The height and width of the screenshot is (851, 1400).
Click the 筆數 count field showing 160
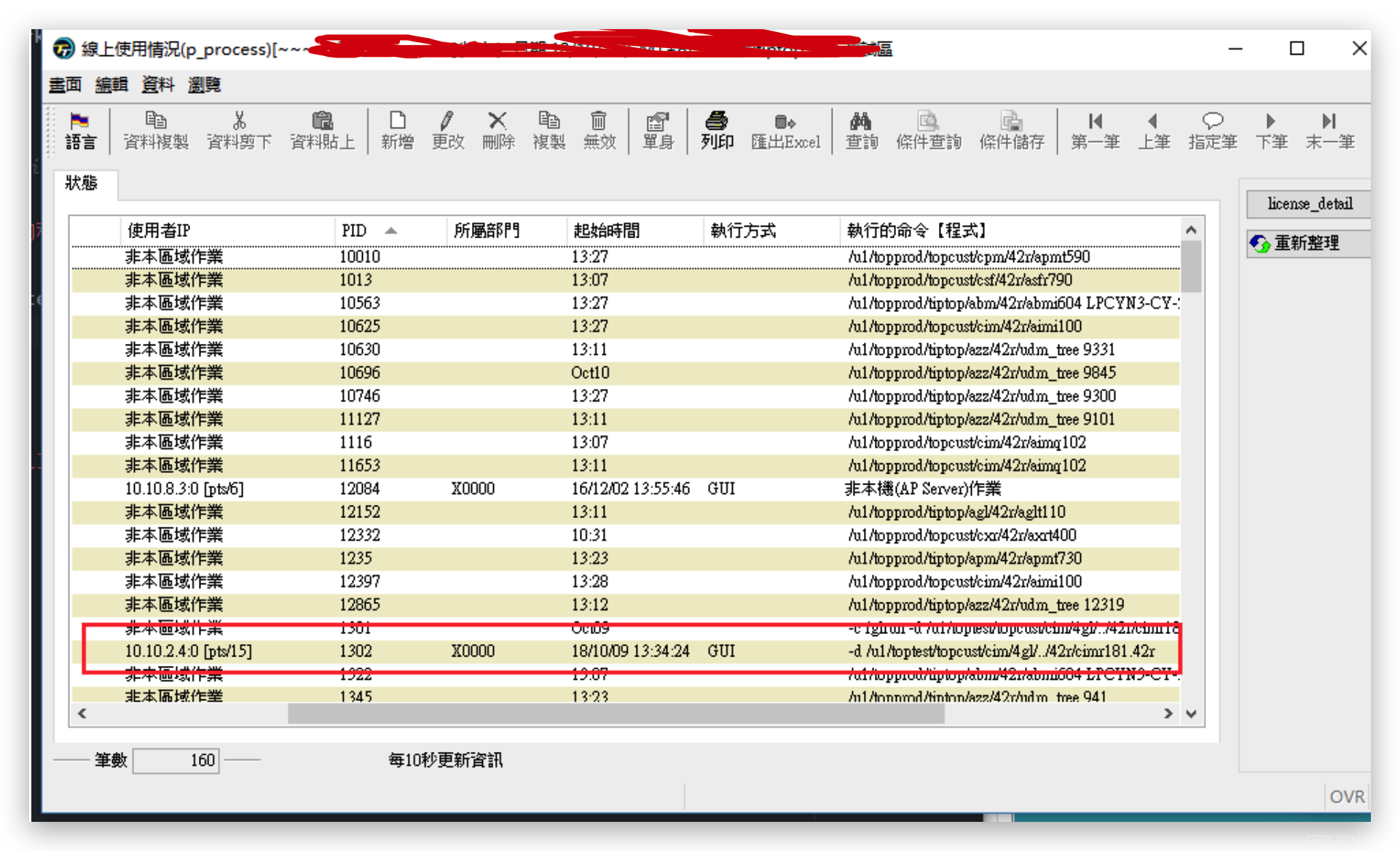pyautogui.click(x=176, y=760)
